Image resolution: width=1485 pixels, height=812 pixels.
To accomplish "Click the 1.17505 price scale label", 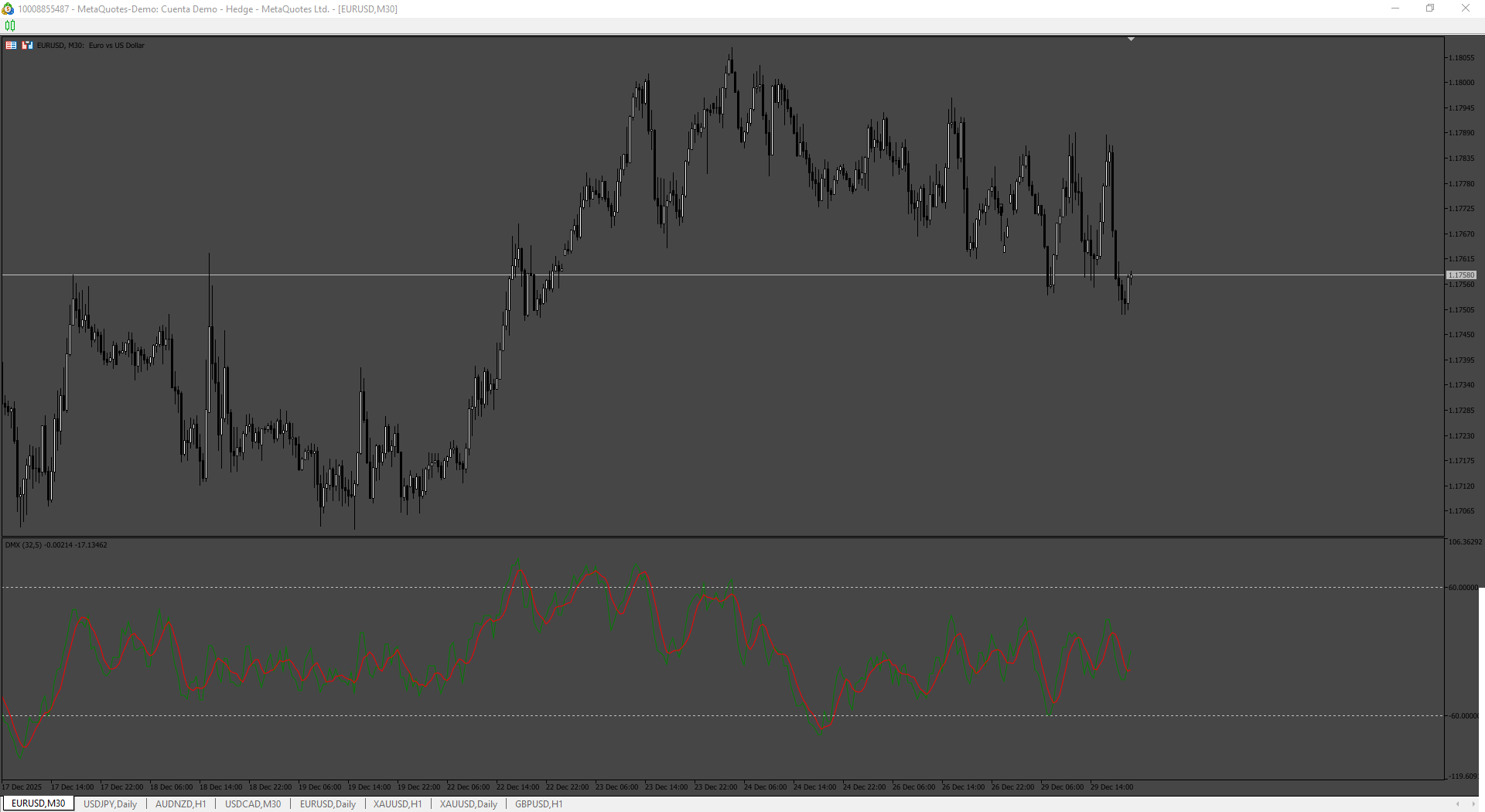I will (x=1461, y=310).
